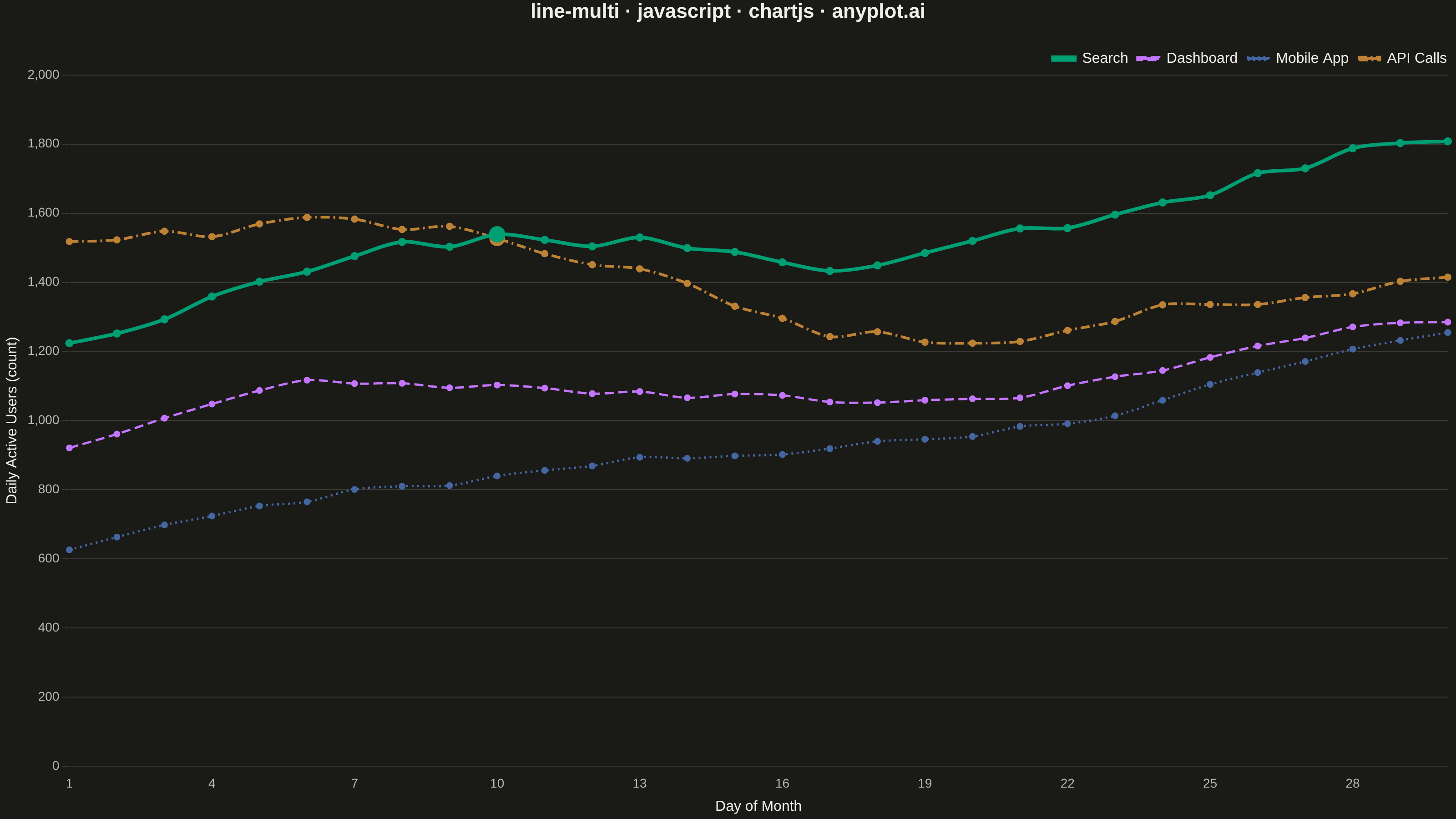Click the x-axis tick label '22'
This screenshot has height=819, width=1456.
(1067, 784)
